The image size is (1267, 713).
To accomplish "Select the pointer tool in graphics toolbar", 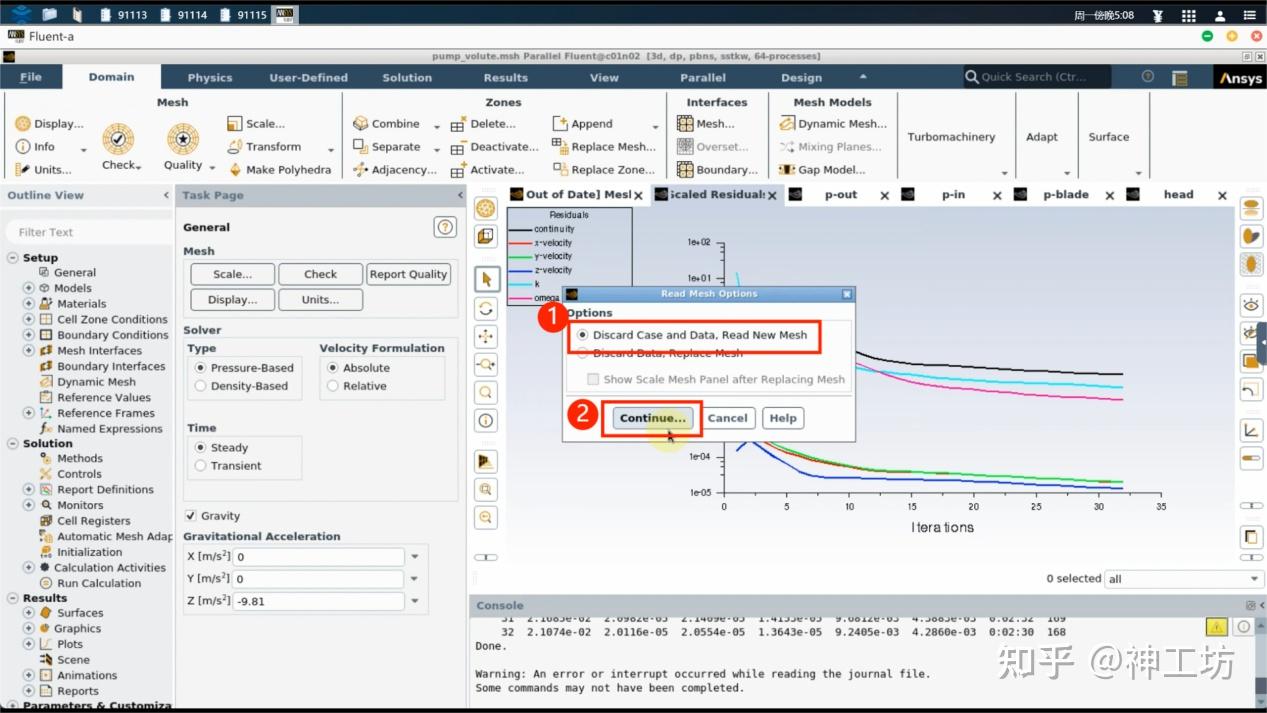I will coord(486,279).
